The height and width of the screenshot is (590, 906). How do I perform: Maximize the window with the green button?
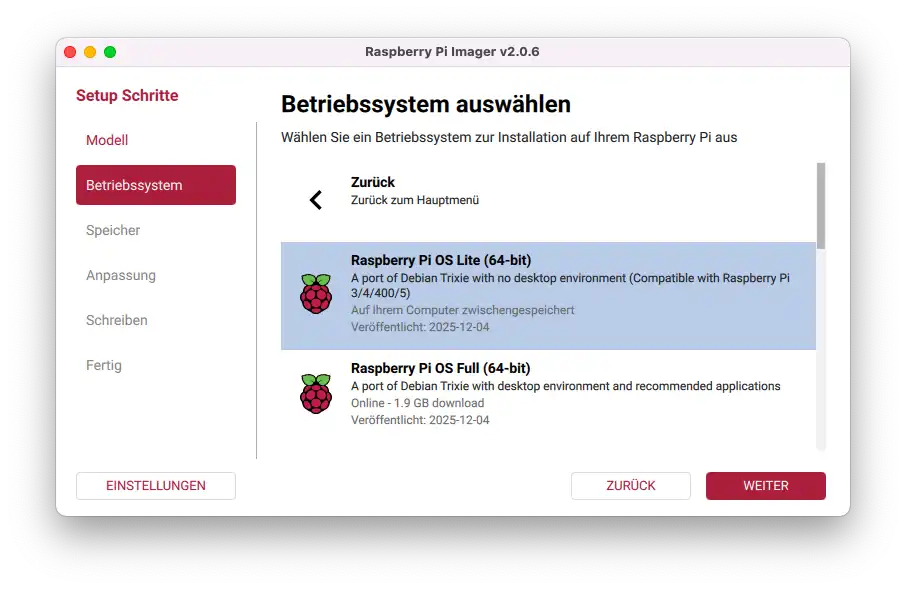[x=110, y=52]
